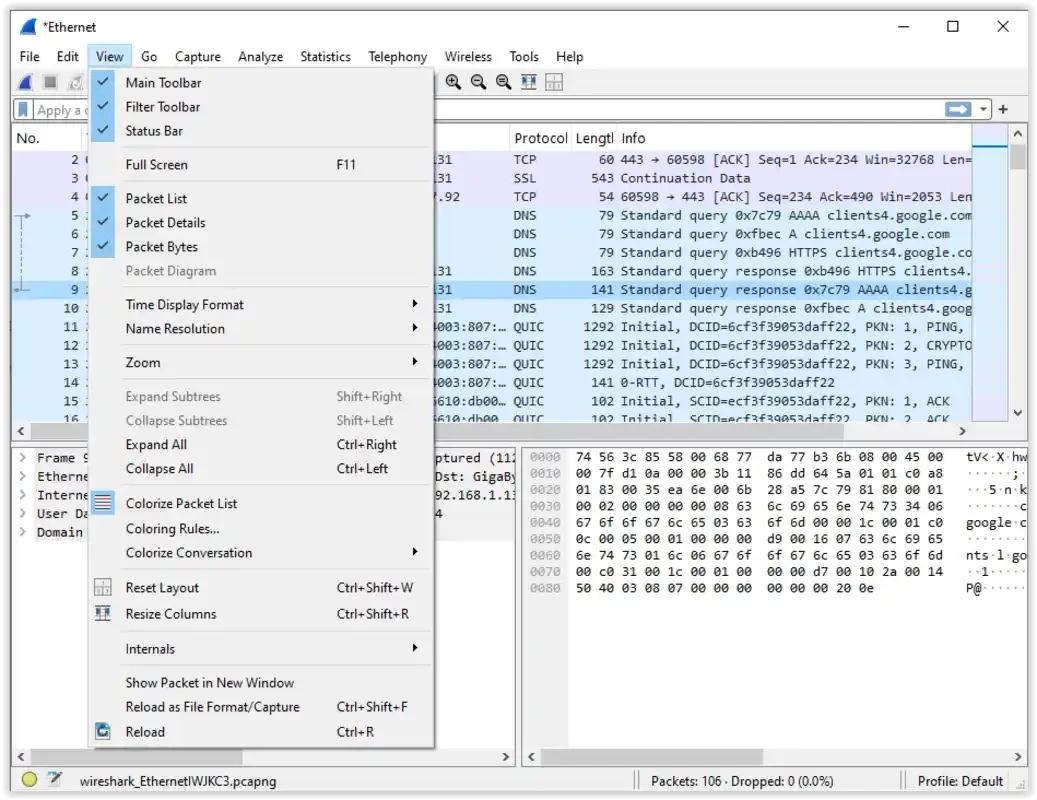Open the Internals submenu
1037x800 pixels.
(261, 649)
